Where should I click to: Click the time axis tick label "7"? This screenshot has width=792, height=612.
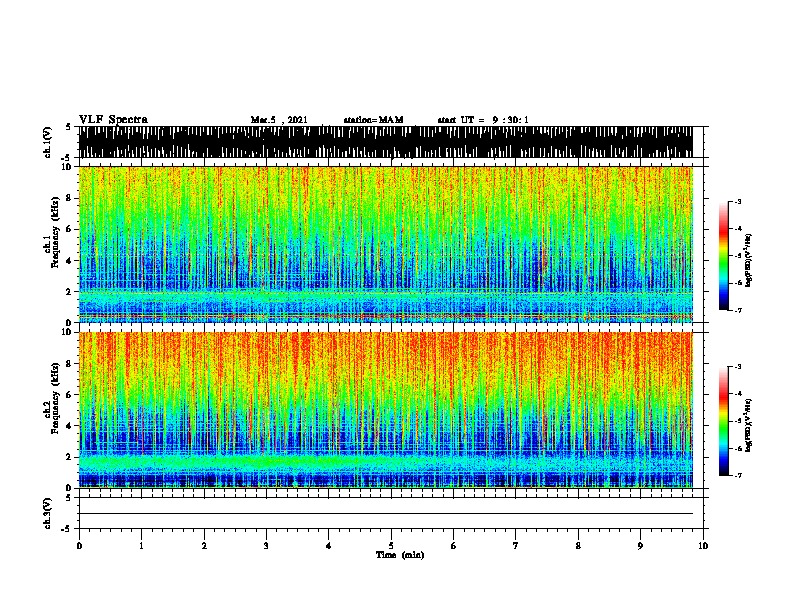(516, 546)
